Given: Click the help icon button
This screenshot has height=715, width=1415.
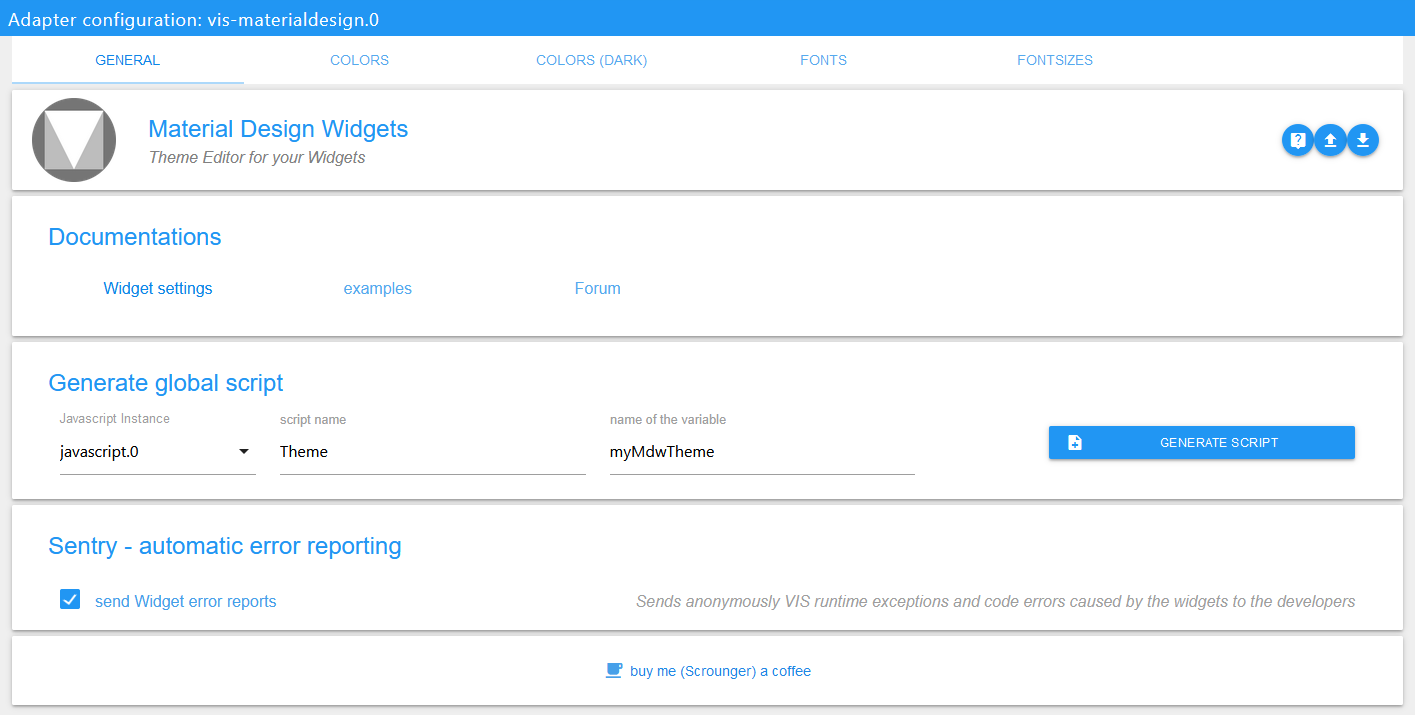Looking at the screenshot, I should pos(1297,141).
